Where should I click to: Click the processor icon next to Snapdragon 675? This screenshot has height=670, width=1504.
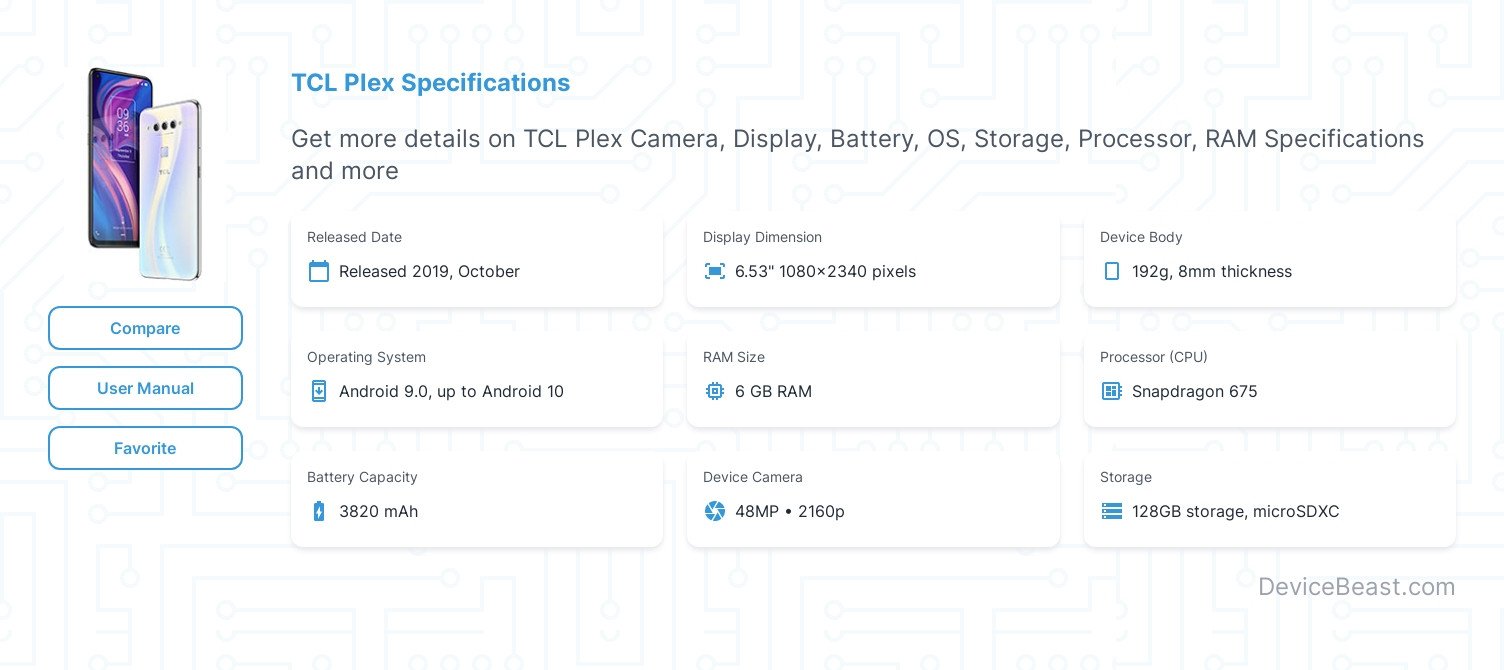(x=1112, y=391)
